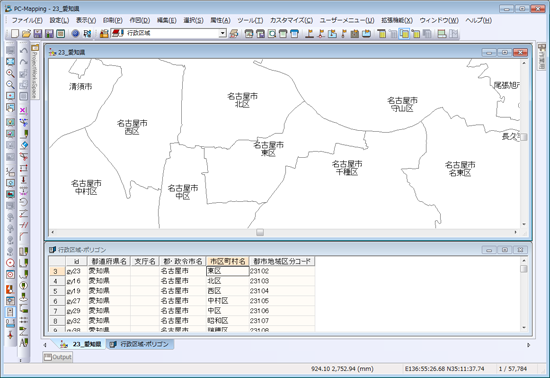Select the Eraser tool in left toolbar
The height and width of the screenshot is (378, 550).
(x=24, y=145)
